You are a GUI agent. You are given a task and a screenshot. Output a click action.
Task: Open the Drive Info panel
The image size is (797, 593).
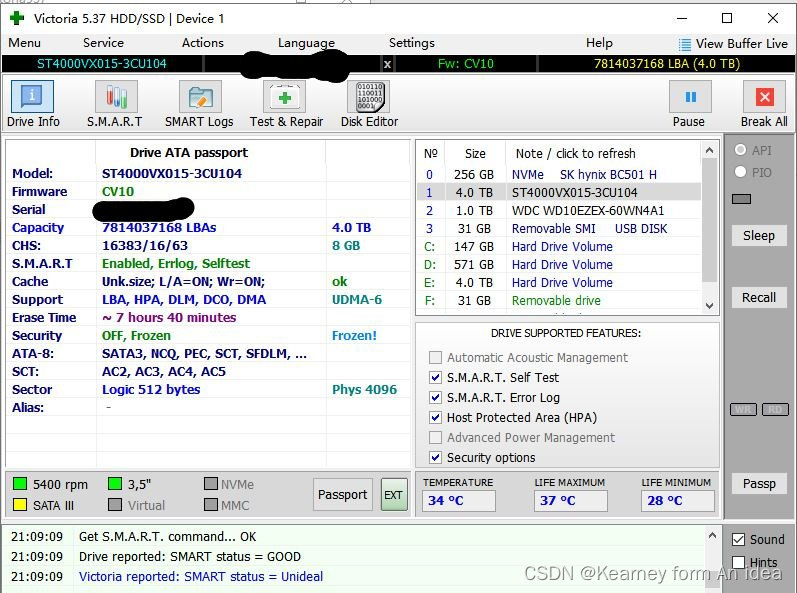33,104
